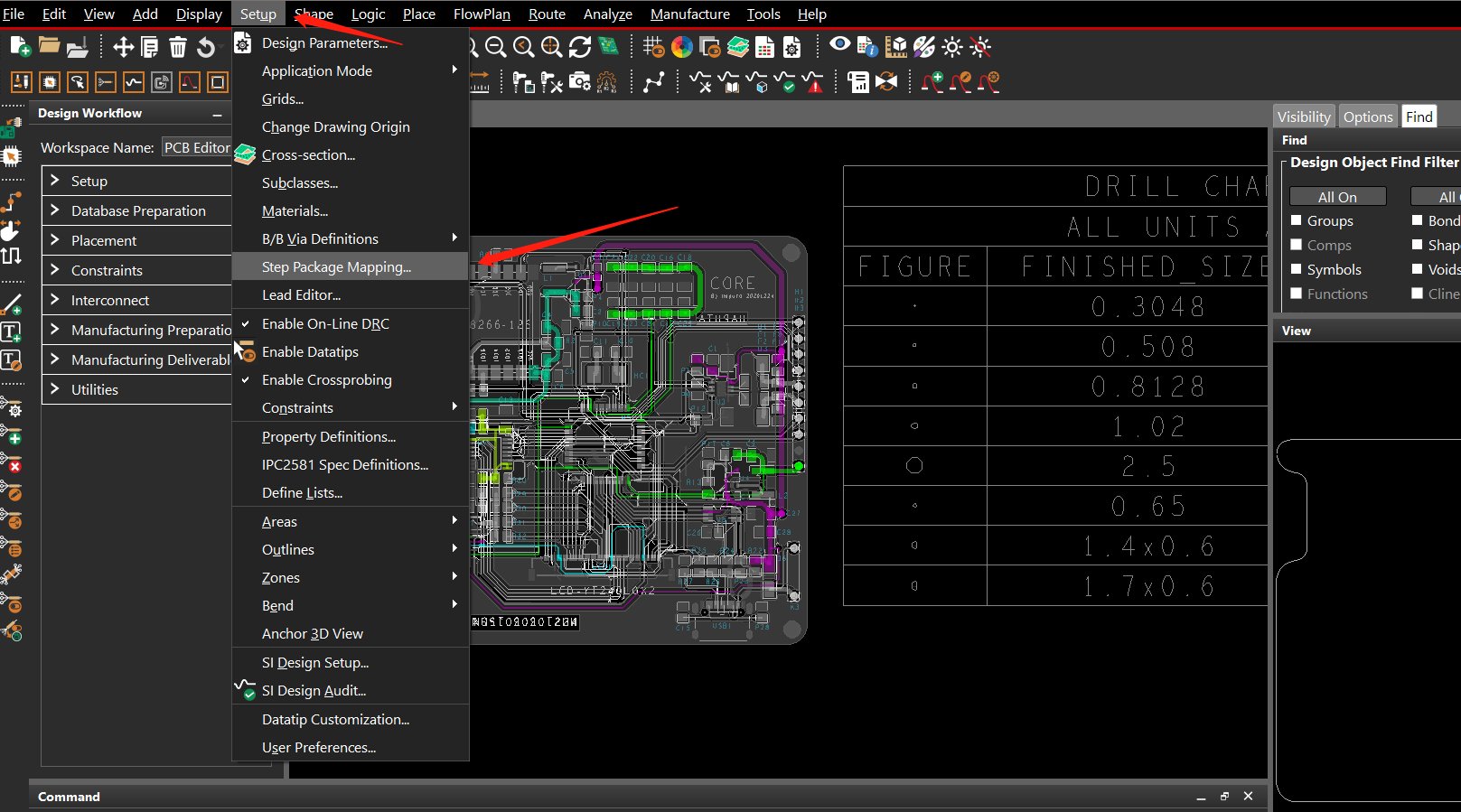
Task: Open the color wheel dialog icon
Action: coord(682,47)
